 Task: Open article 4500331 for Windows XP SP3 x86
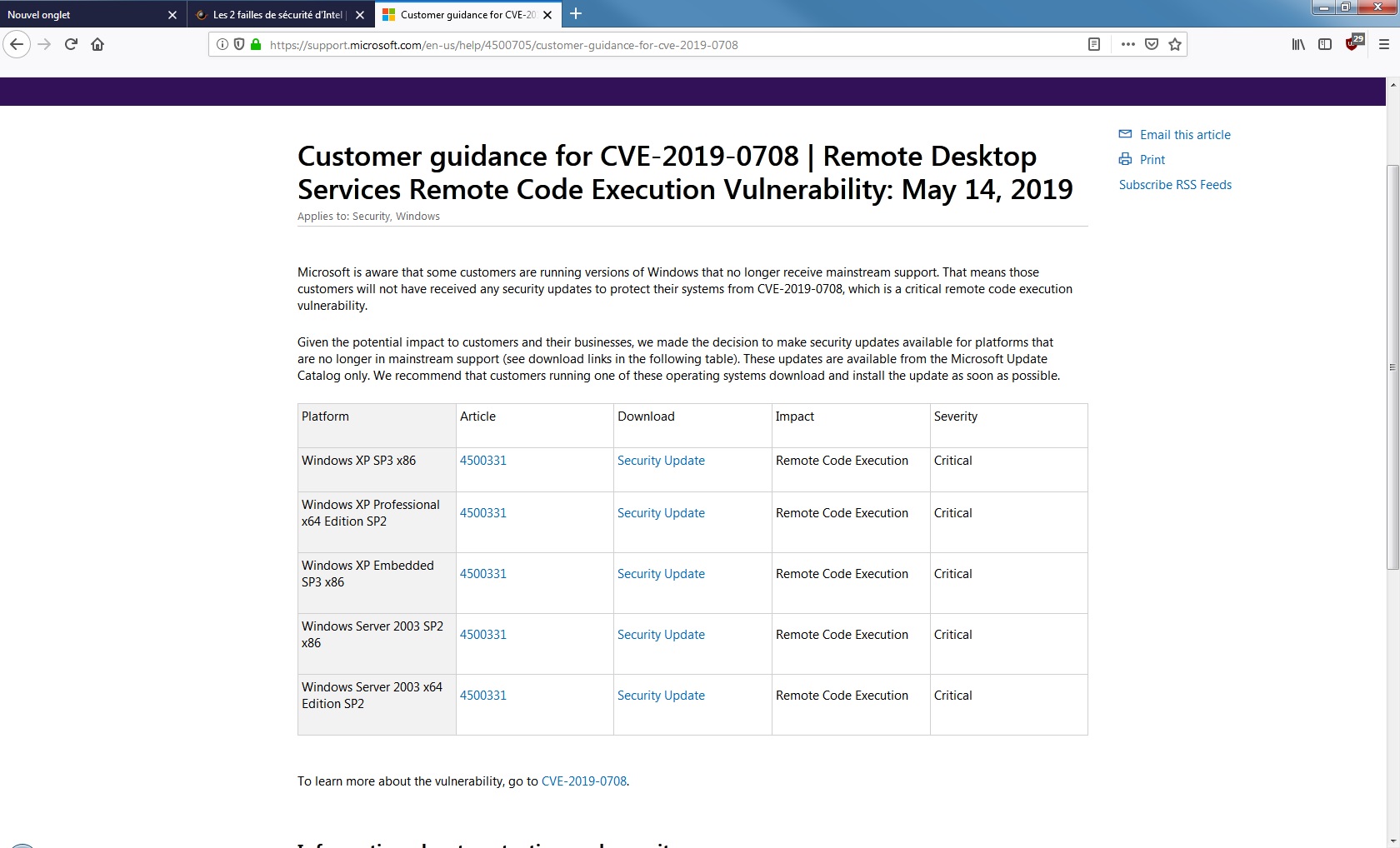click(x=483, y=461)
